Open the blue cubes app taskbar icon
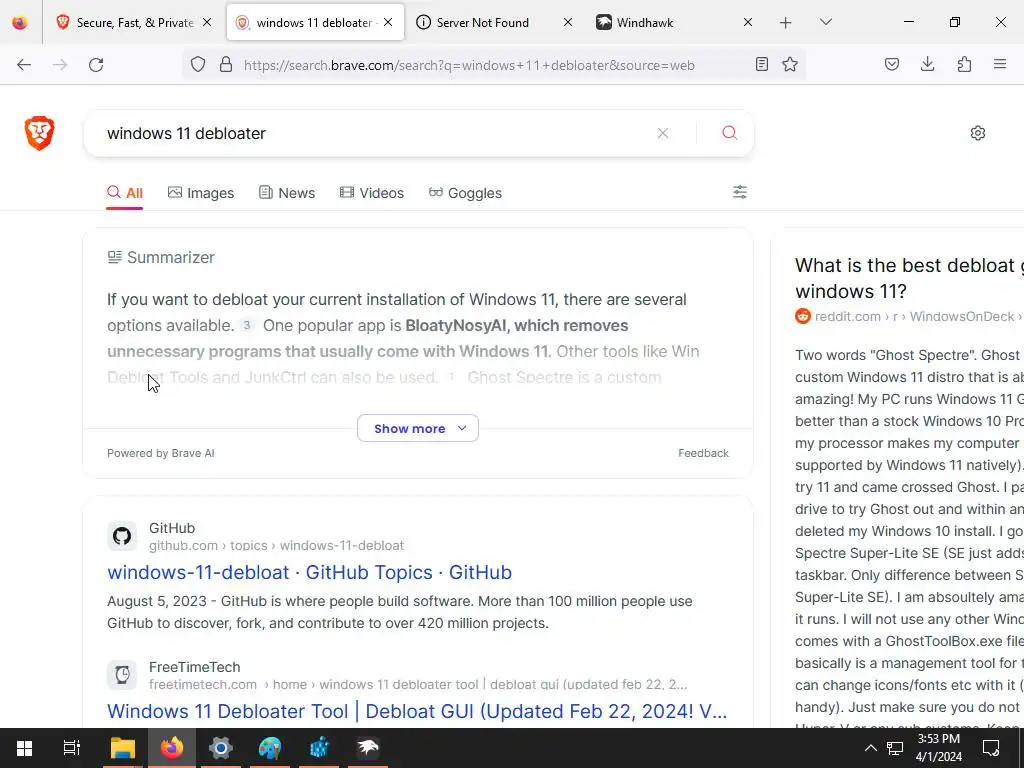The width and height of the screenshot is (1024, 768). point(319,748)
